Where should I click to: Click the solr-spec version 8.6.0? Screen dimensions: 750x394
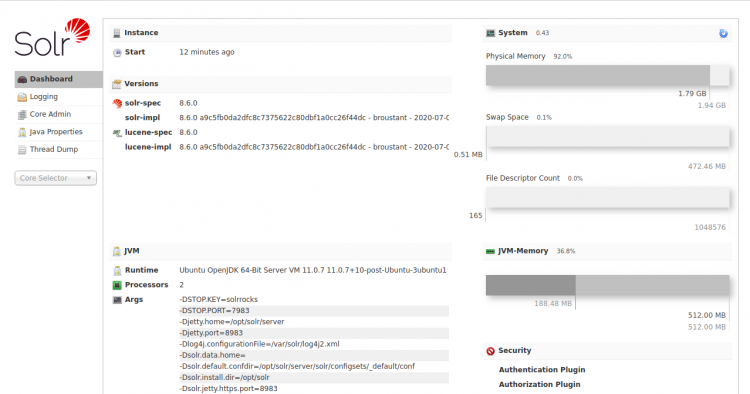coord(188,103)
